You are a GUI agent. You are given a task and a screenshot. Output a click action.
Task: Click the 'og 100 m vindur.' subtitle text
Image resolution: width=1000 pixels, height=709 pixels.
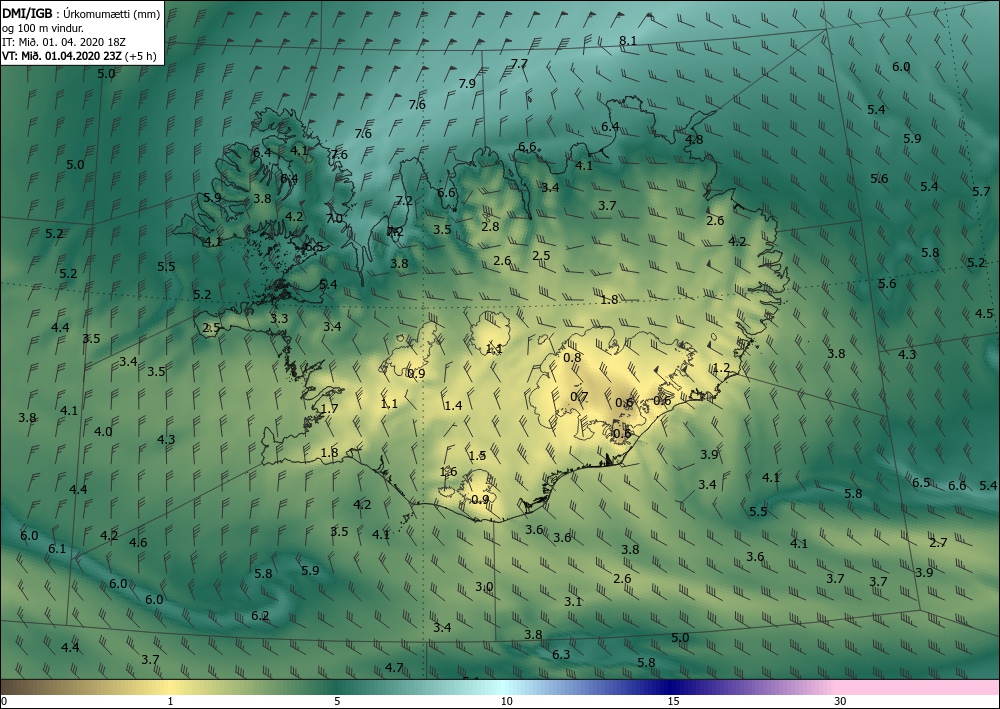tap(43, 27)
